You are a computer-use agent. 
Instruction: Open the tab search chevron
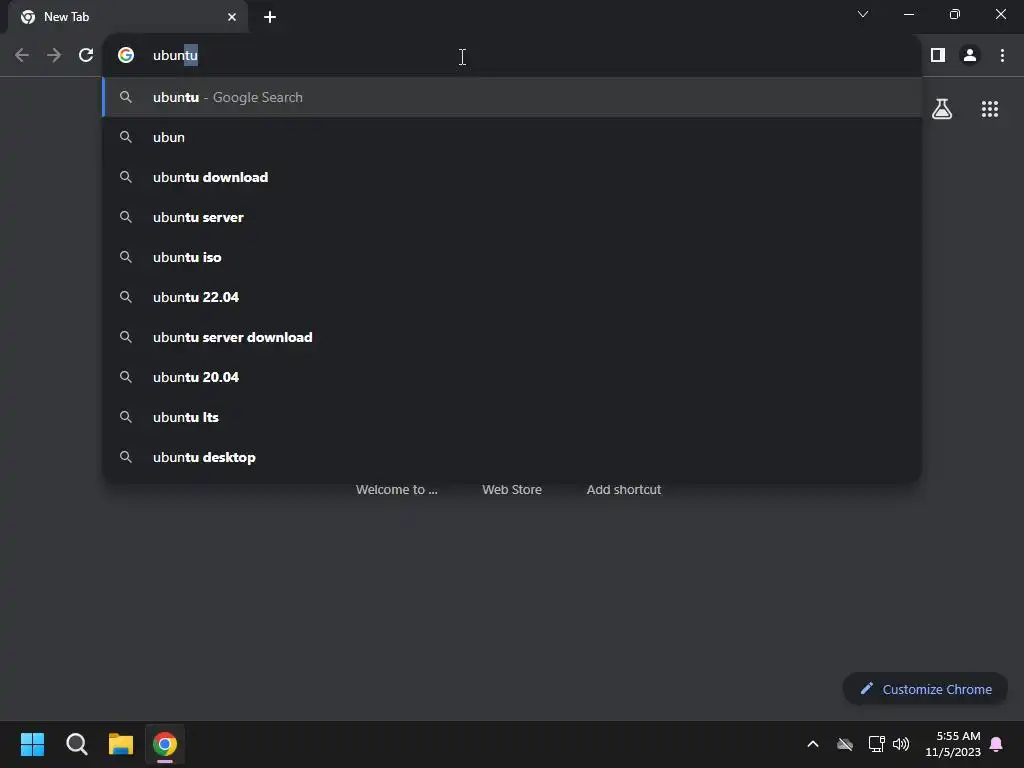point(863,14)
